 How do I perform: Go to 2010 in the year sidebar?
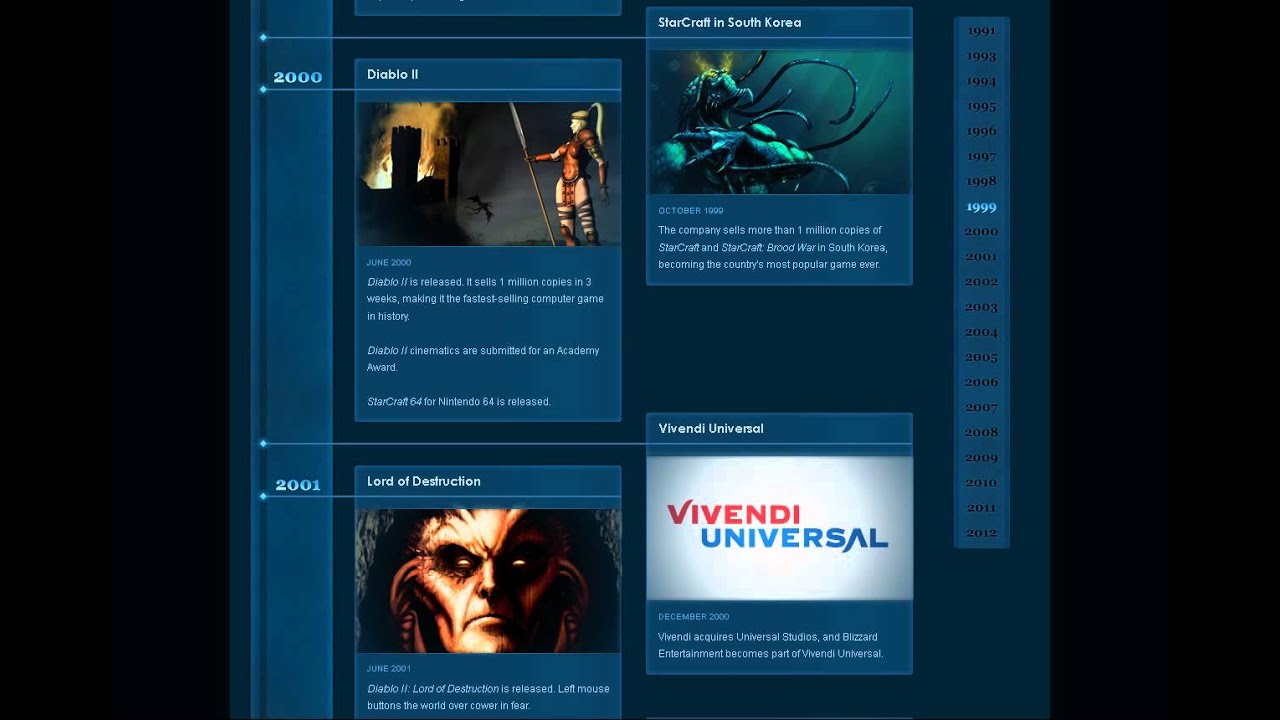981,482
